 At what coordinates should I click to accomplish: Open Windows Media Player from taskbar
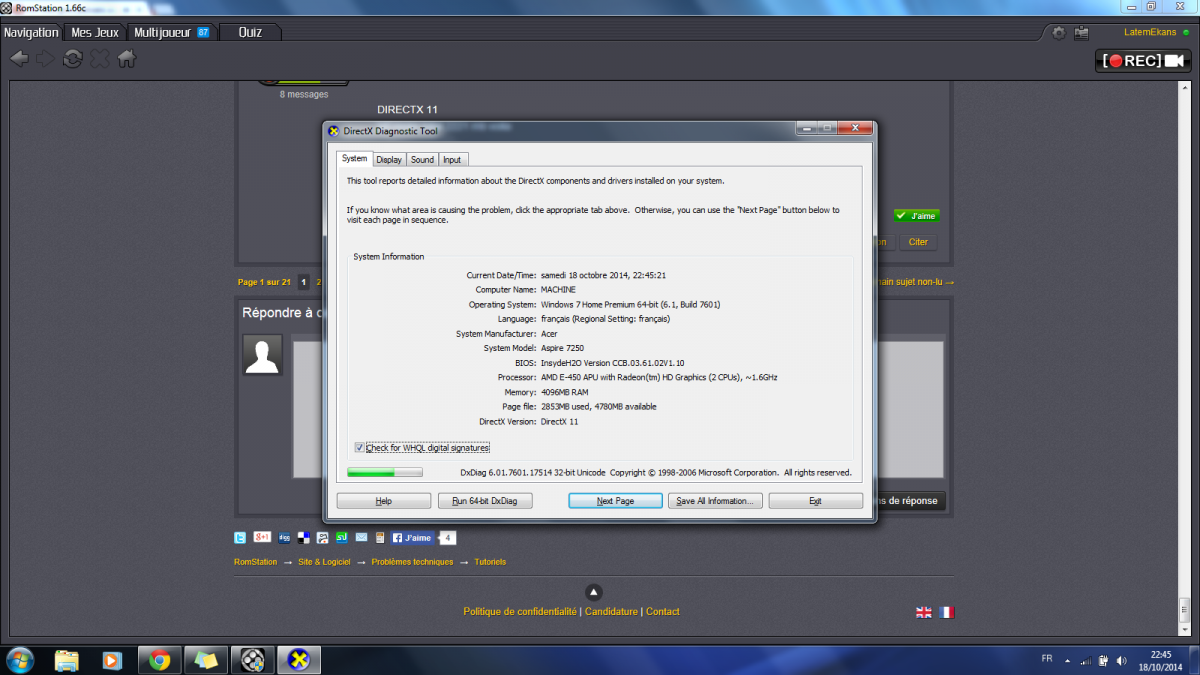point(113,660)
